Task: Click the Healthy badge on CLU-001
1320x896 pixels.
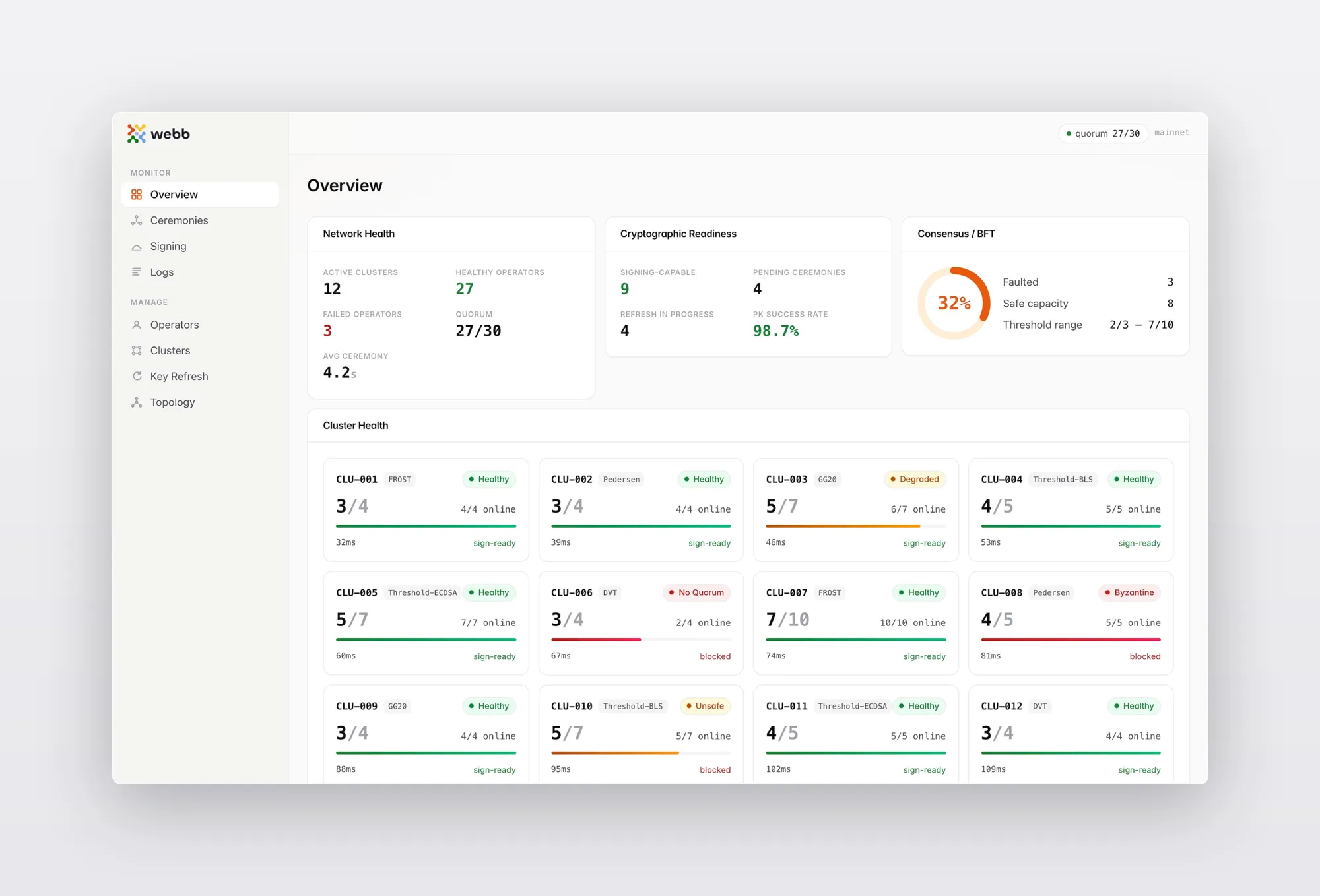Action: pos(489,480)
